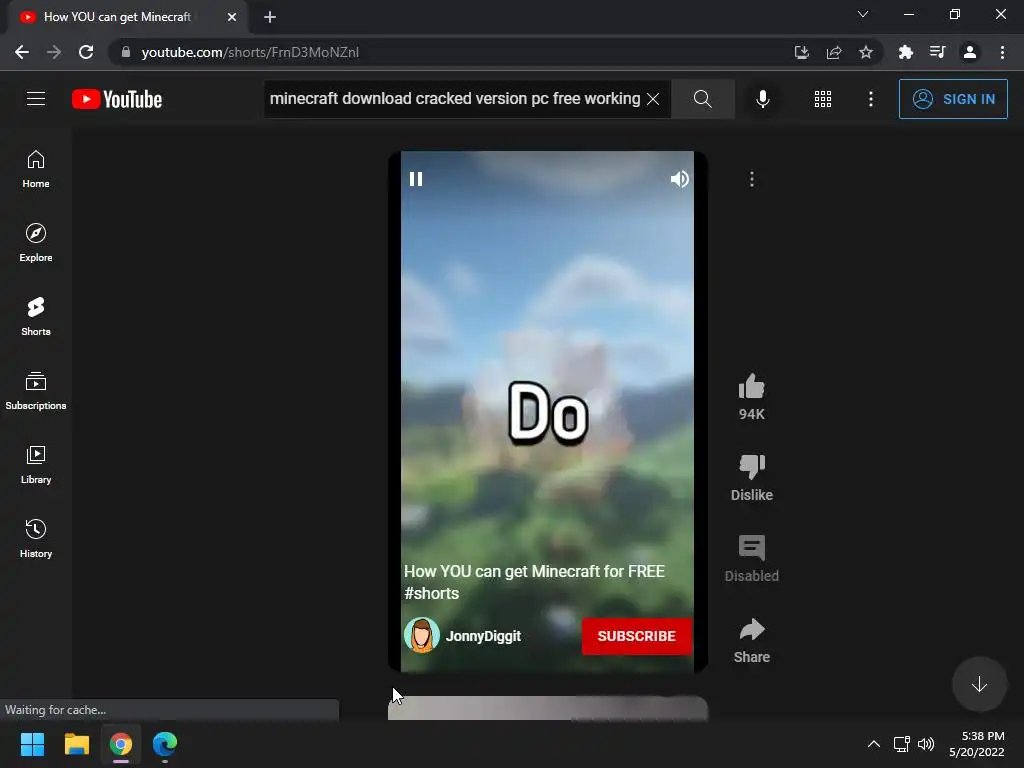Click the address bar URL
Viewport: 1024px width, 768px height.
(250, 52)
